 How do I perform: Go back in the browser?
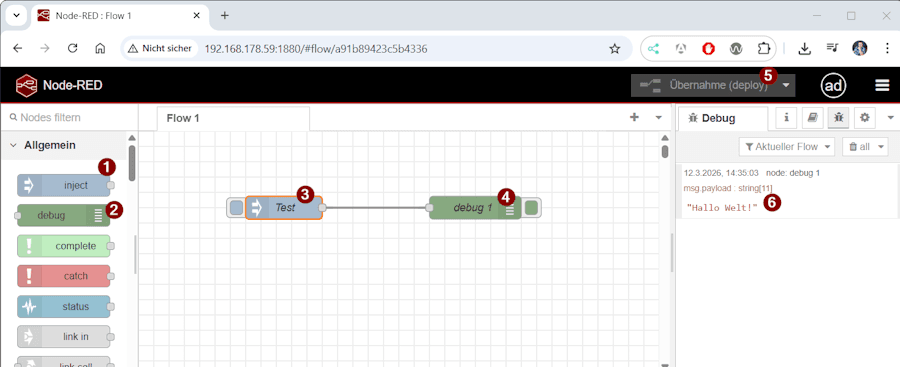tap(17, 49)
